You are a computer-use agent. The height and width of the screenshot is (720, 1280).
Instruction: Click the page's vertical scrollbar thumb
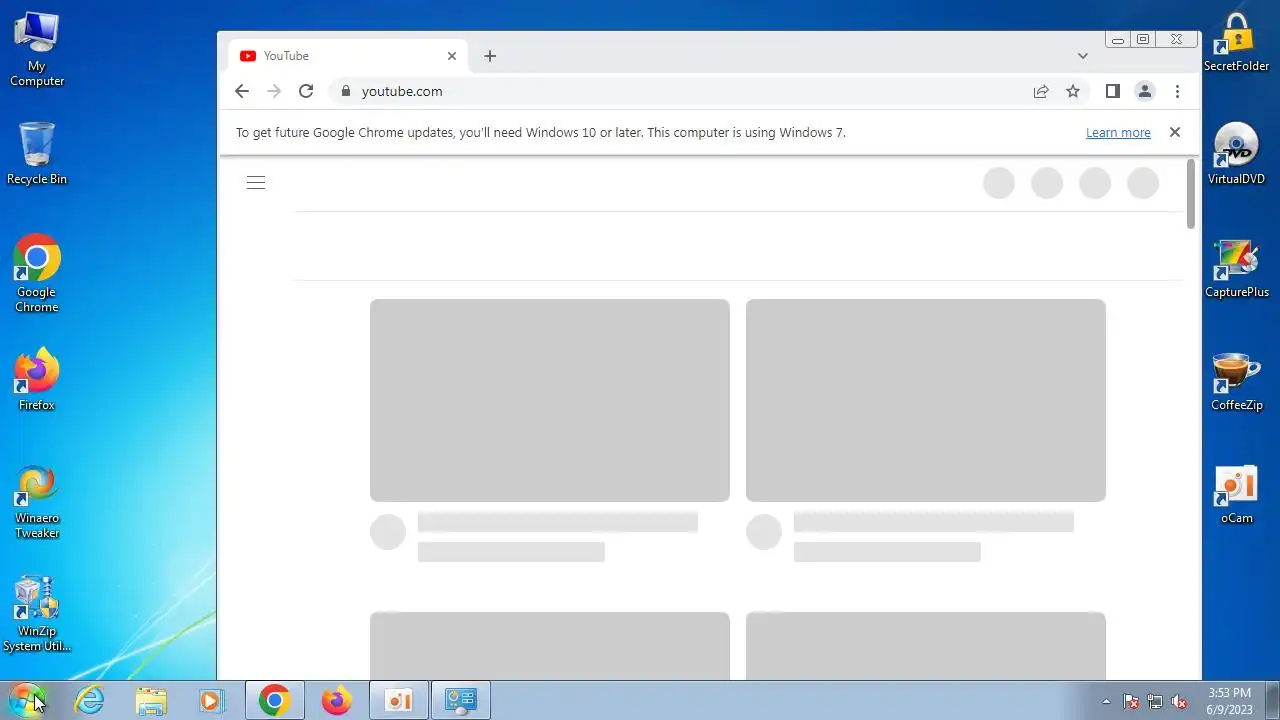1191,193
